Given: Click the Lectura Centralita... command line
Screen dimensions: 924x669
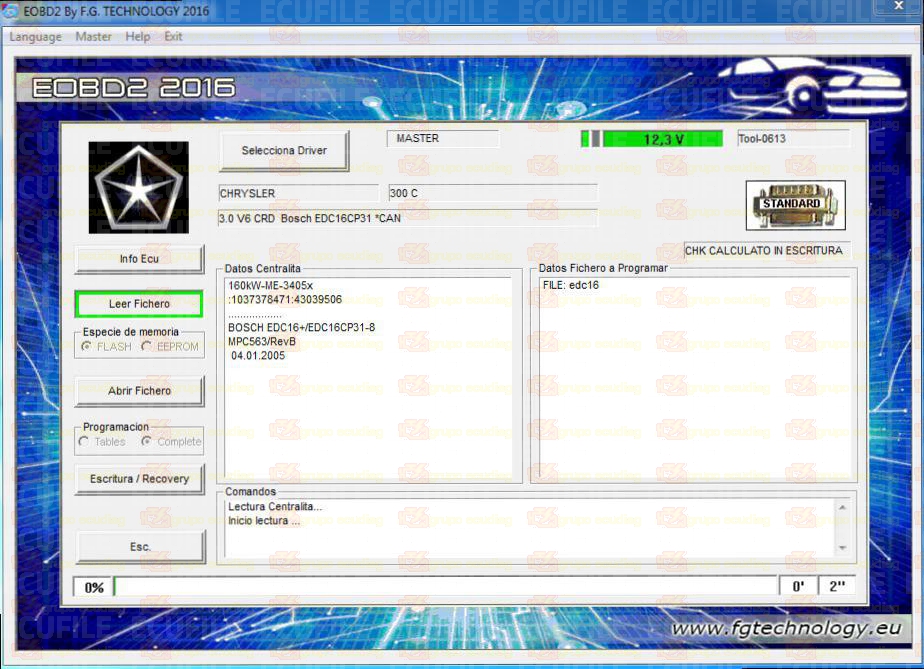Looking at the screenshot, I should 275,506.
